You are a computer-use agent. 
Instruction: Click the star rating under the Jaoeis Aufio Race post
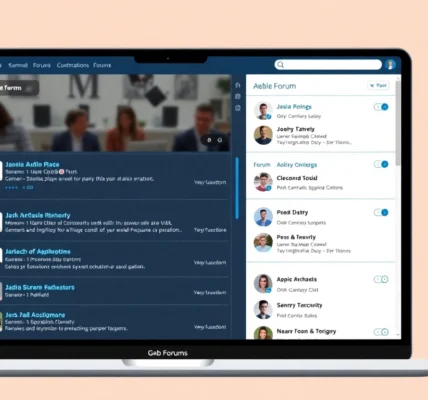pos(11,188)
